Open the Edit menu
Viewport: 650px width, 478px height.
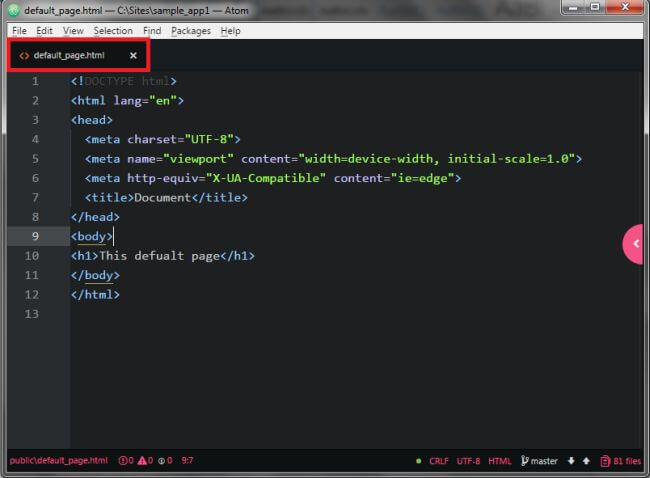click(x=44, y=31)
